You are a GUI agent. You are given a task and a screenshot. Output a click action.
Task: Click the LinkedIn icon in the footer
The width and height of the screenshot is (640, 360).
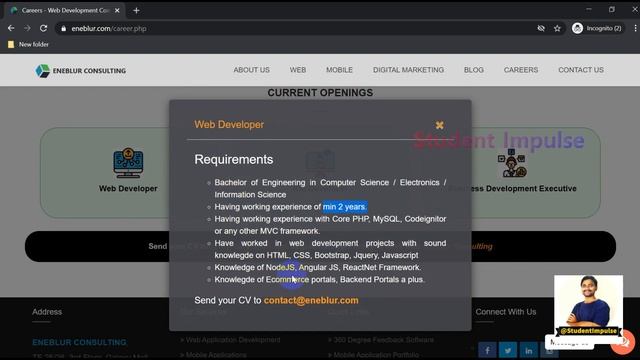pyautogui.click(x=529, y=350)
